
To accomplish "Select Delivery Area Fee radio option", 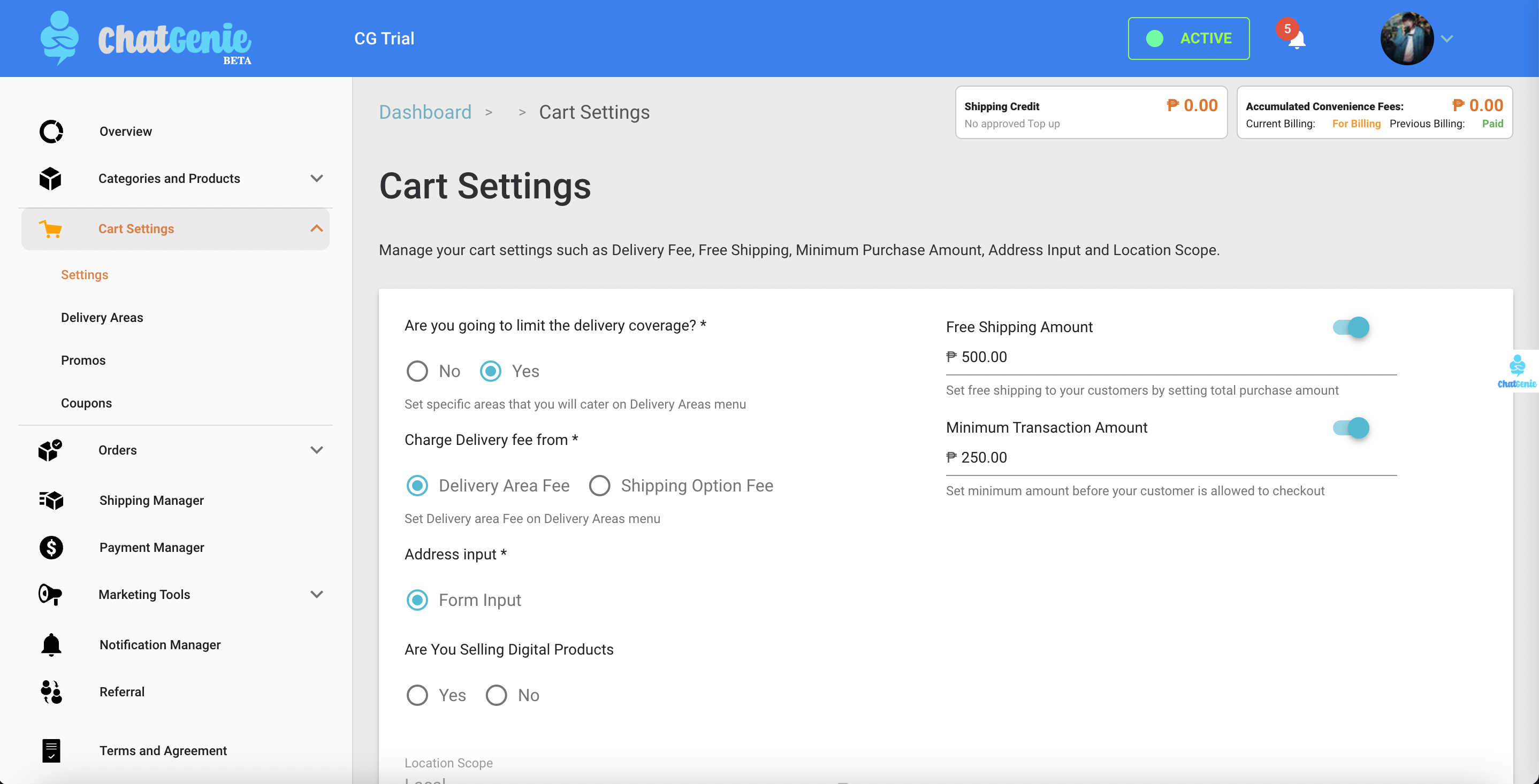I will click(x=417, y=486).
